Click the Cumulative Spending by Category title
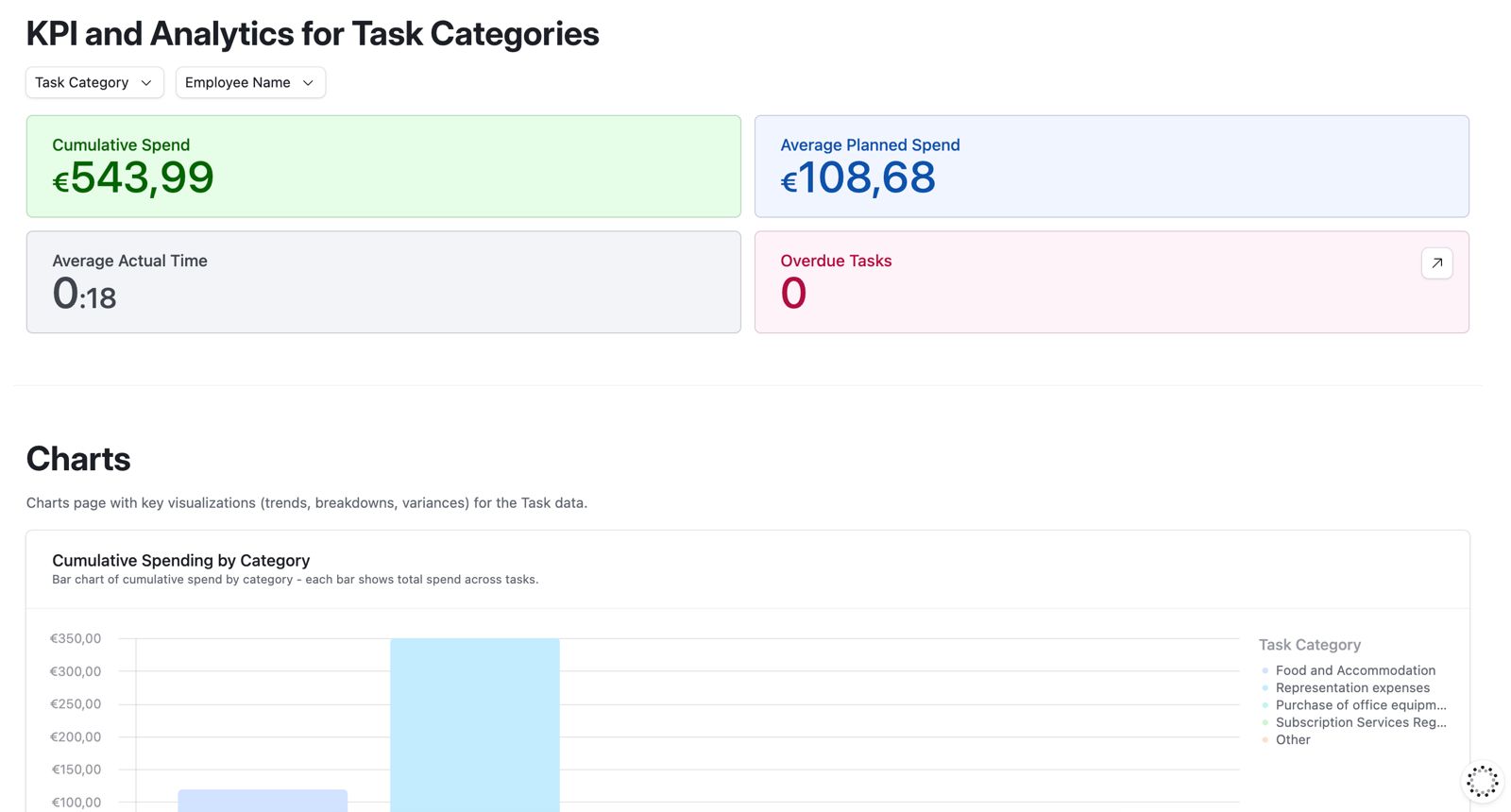 (x=180, y=560)
